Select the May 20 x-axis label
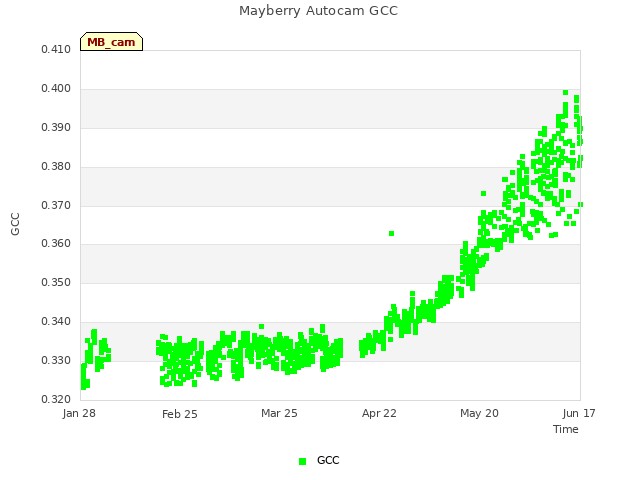640x480 pixels. coord(479,413)
